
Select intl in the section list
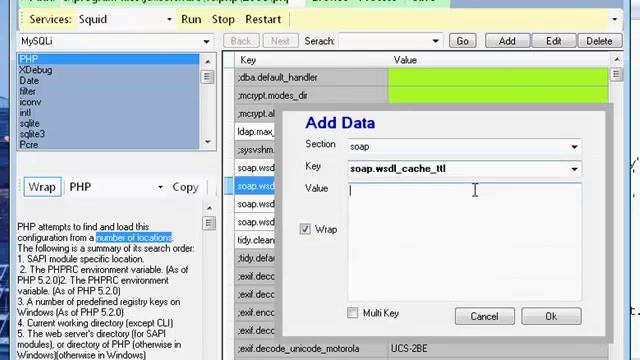tap(108, 112)
